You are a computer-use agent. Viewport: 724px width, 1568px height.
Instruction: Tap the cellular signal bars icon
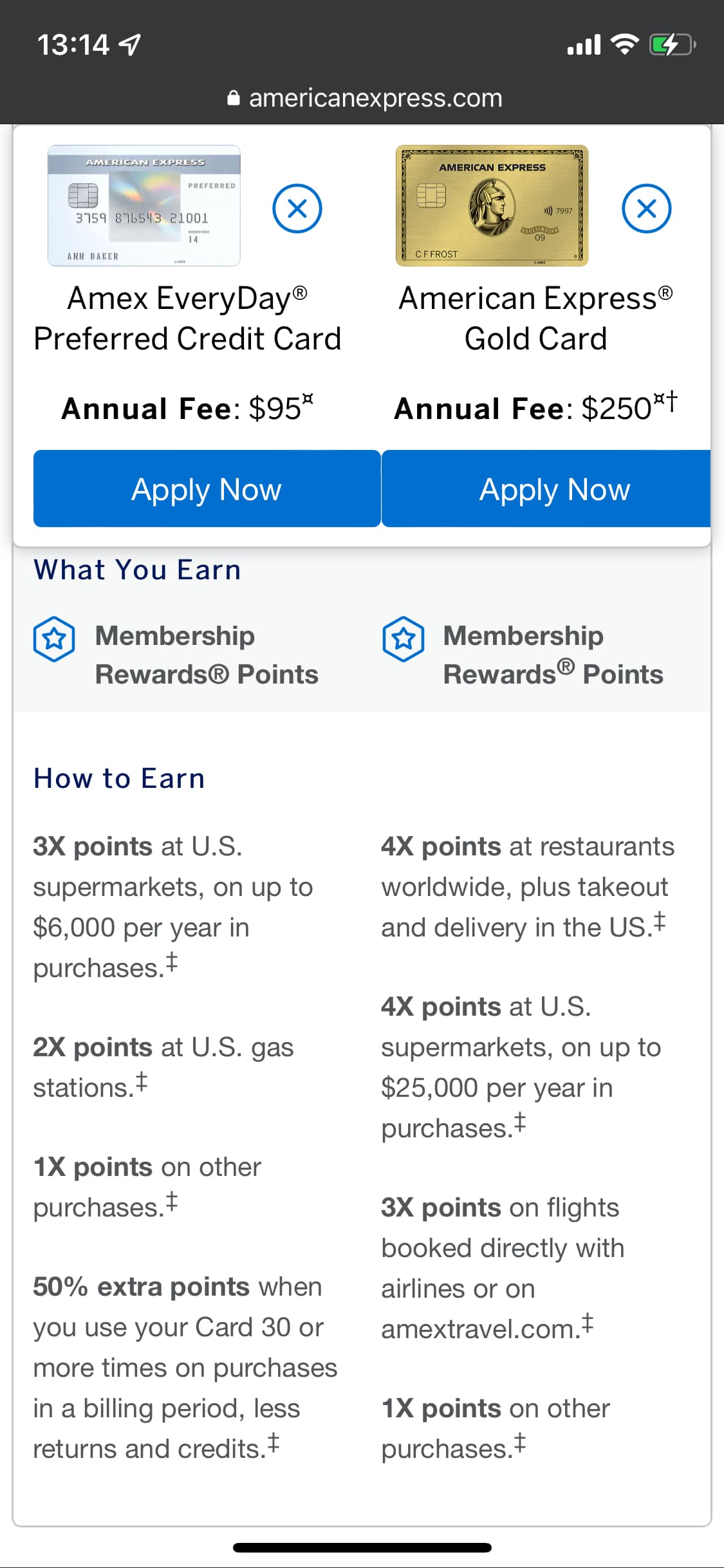pyautogui.click(x=584, y=45)
